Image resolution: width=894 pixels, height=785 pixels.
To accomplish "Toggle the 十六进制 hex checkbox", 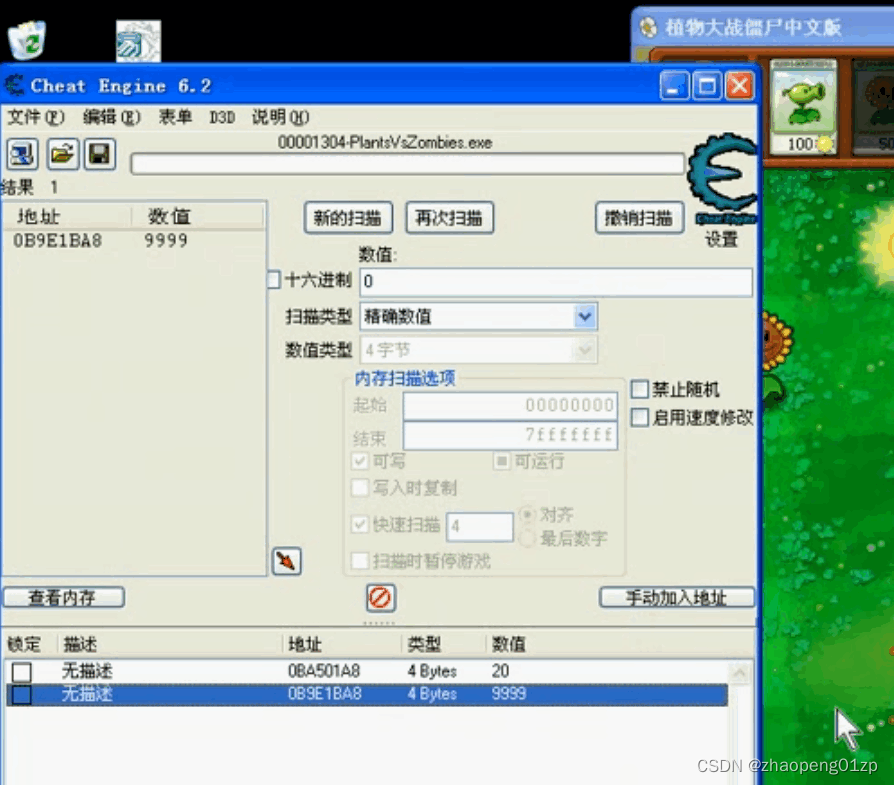I will click(274, 280).
